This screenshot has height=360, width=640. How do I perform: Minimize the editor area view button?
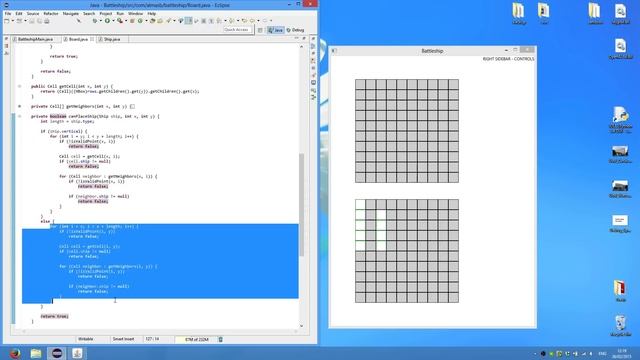click(x=297, y=38)
